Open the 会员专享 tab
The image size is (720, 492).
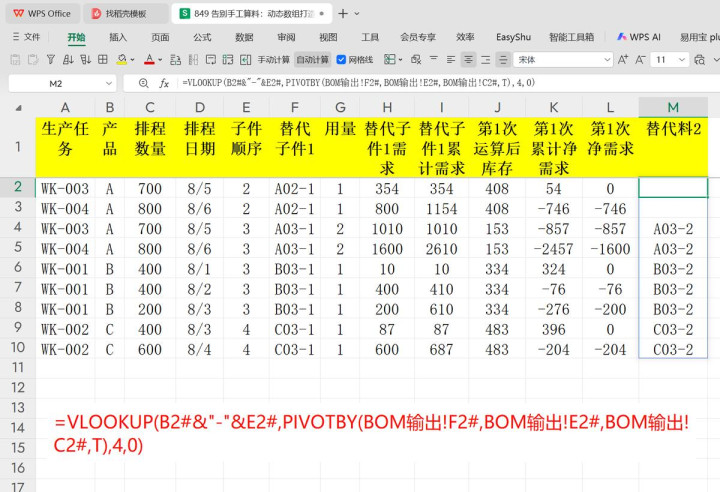[418, 37]
